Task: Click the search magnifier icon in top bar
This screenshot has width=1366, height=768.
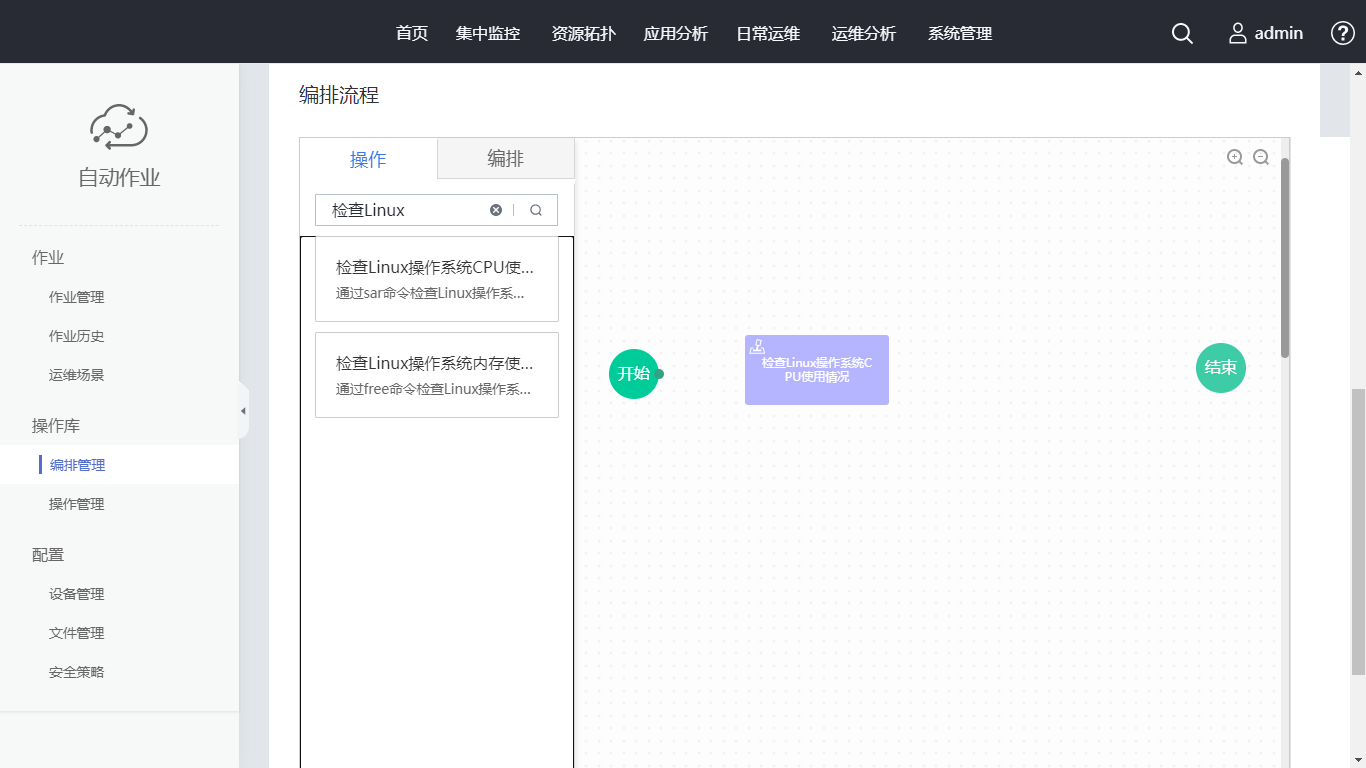Action: tap(1182, 34)
